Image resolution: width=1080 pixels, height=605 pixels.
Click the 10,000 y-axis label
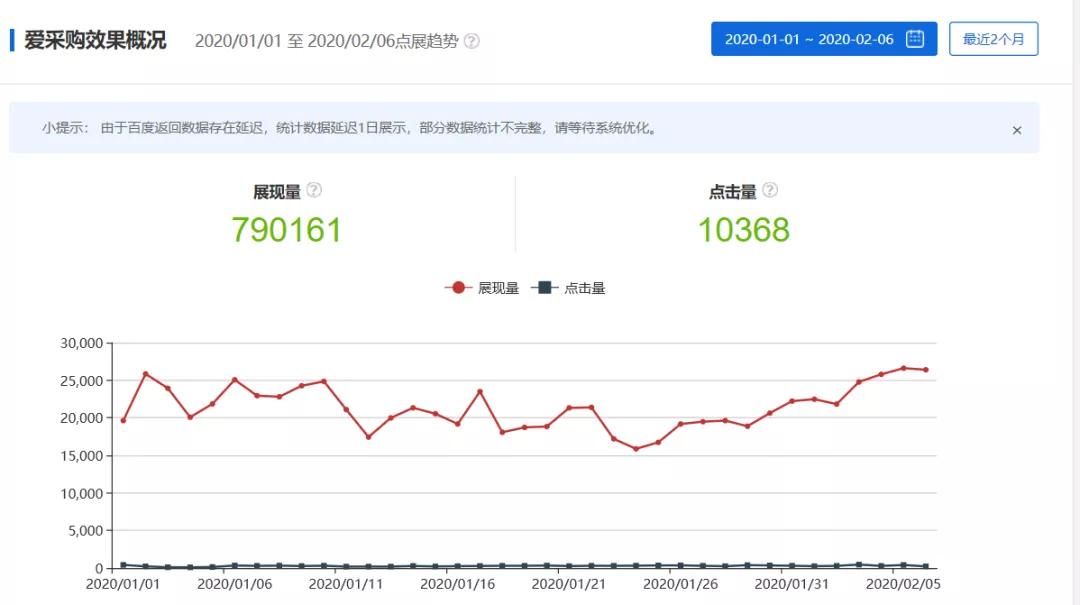coord(81,494)
